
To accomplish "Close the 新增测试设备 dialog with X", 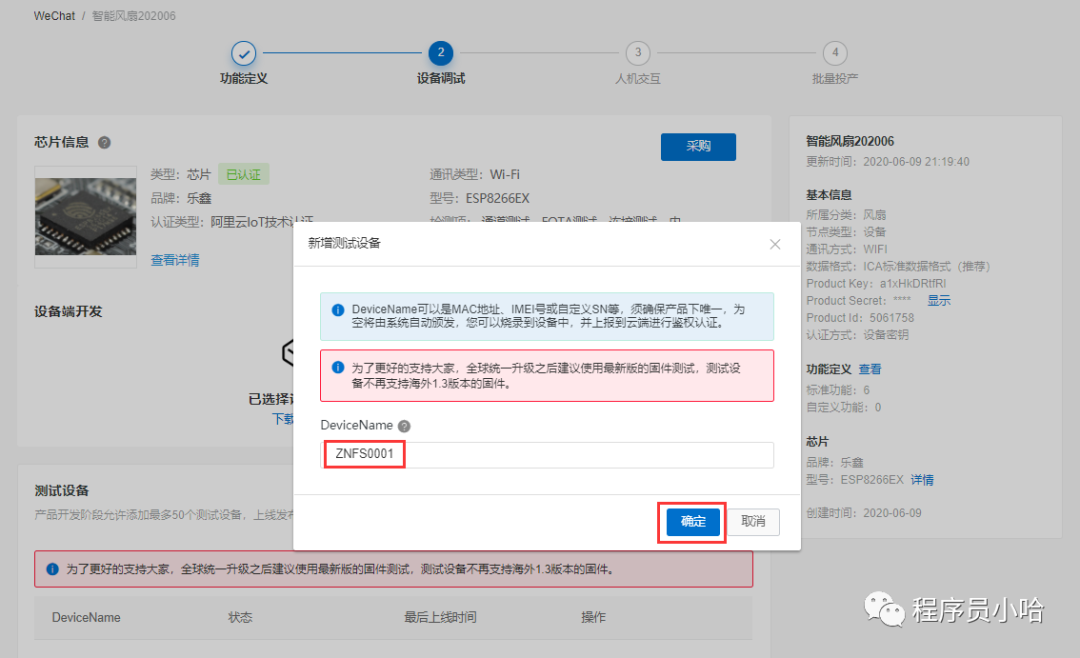I will [774, 244].
